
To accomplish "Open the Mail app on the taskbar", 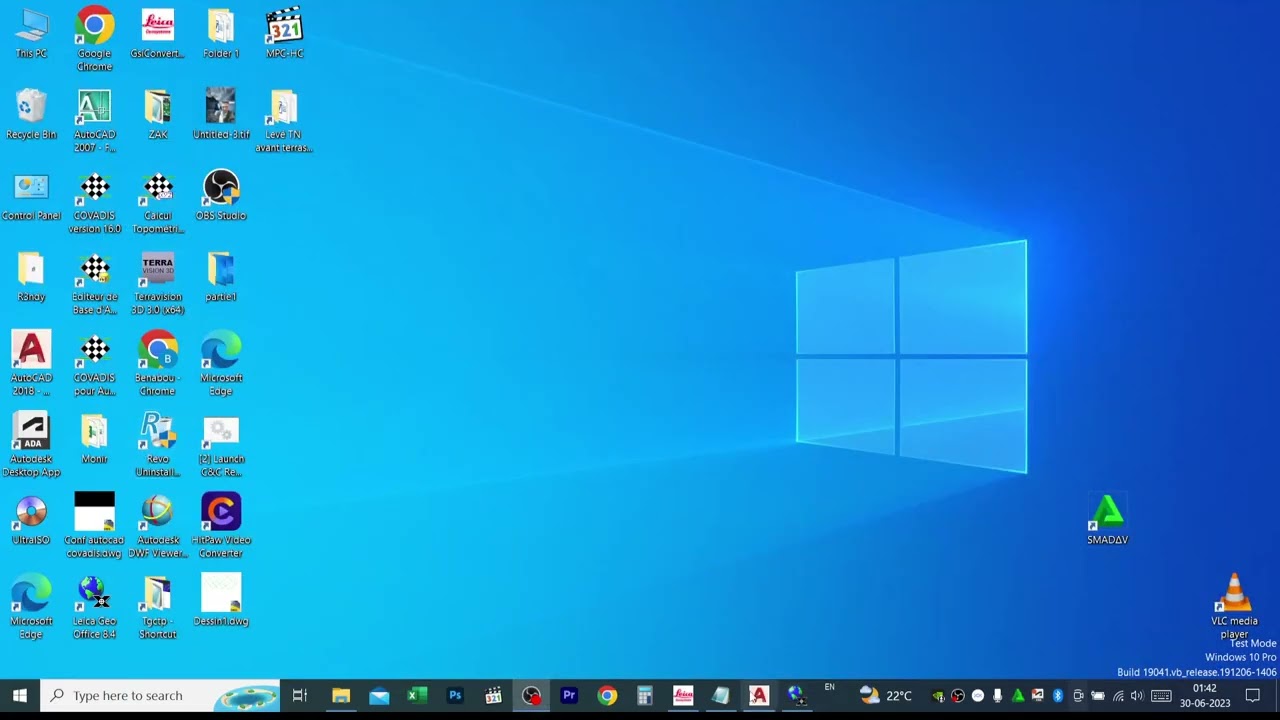I will [379, 695].
